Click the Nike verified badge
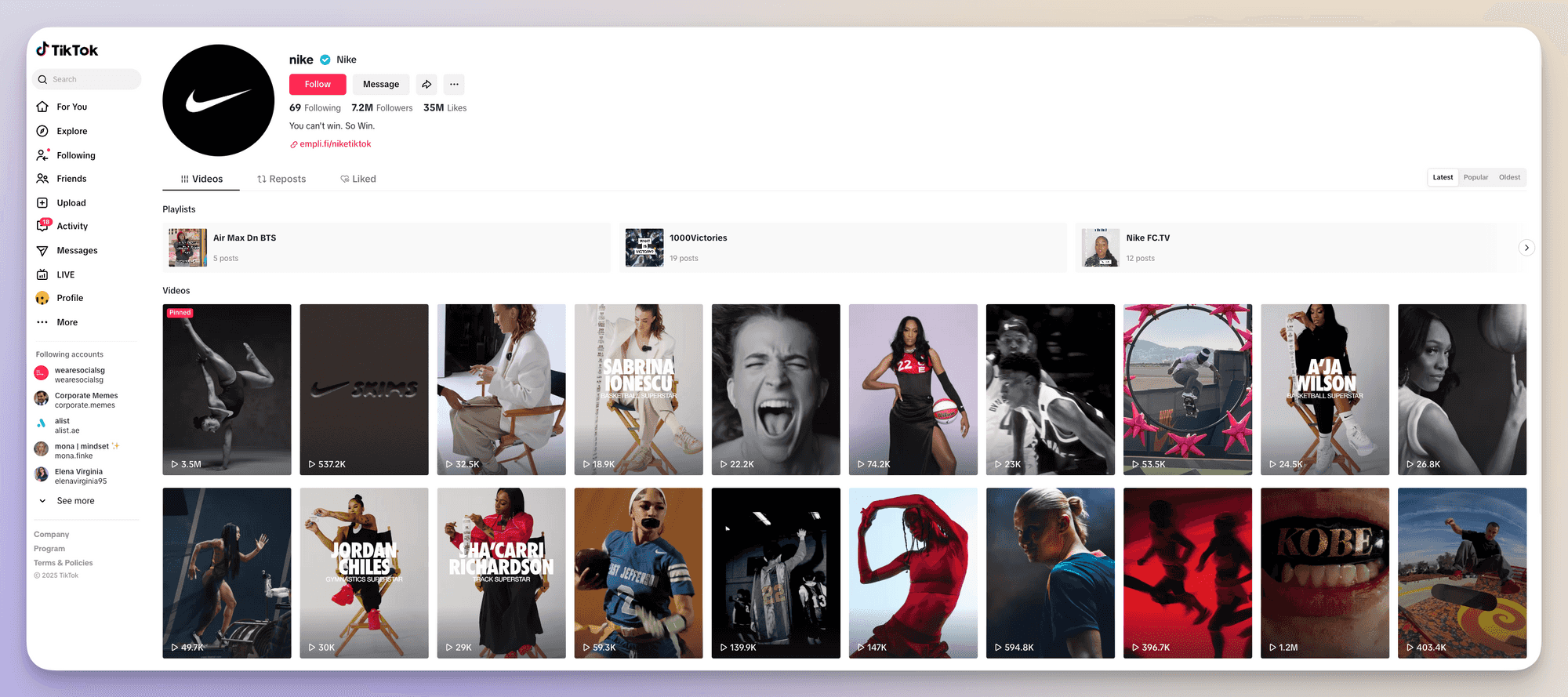This screenshot has height=697, width=1568. (325, 60)
